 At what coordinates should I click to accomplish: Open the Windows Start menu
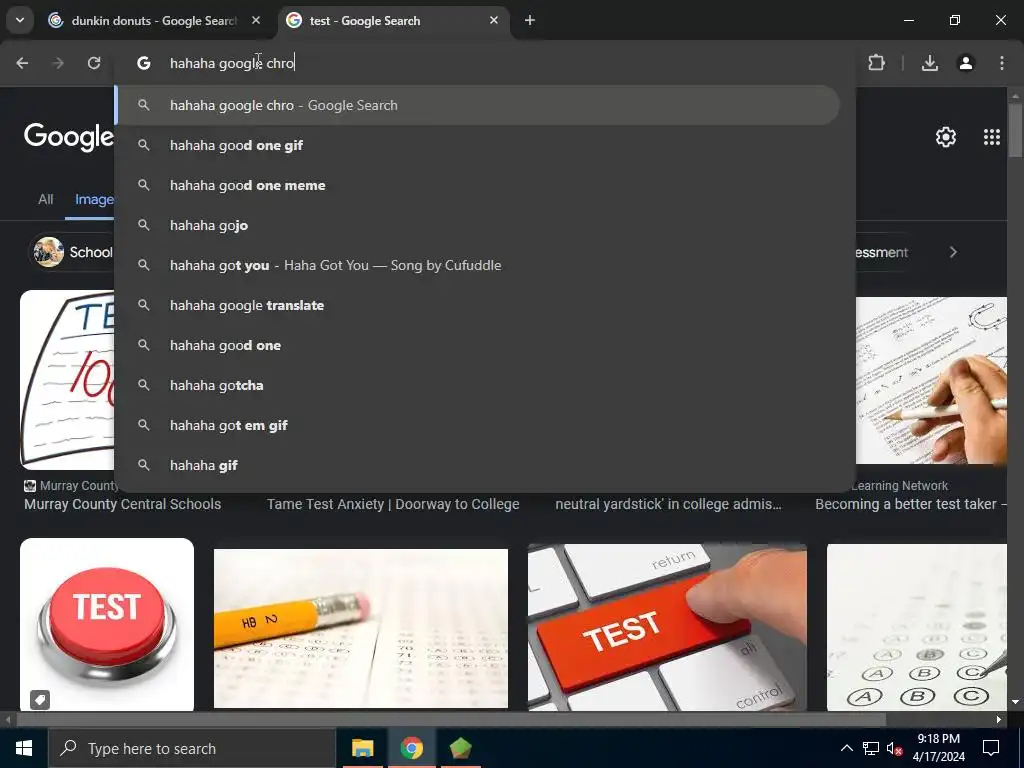(24, 748)
